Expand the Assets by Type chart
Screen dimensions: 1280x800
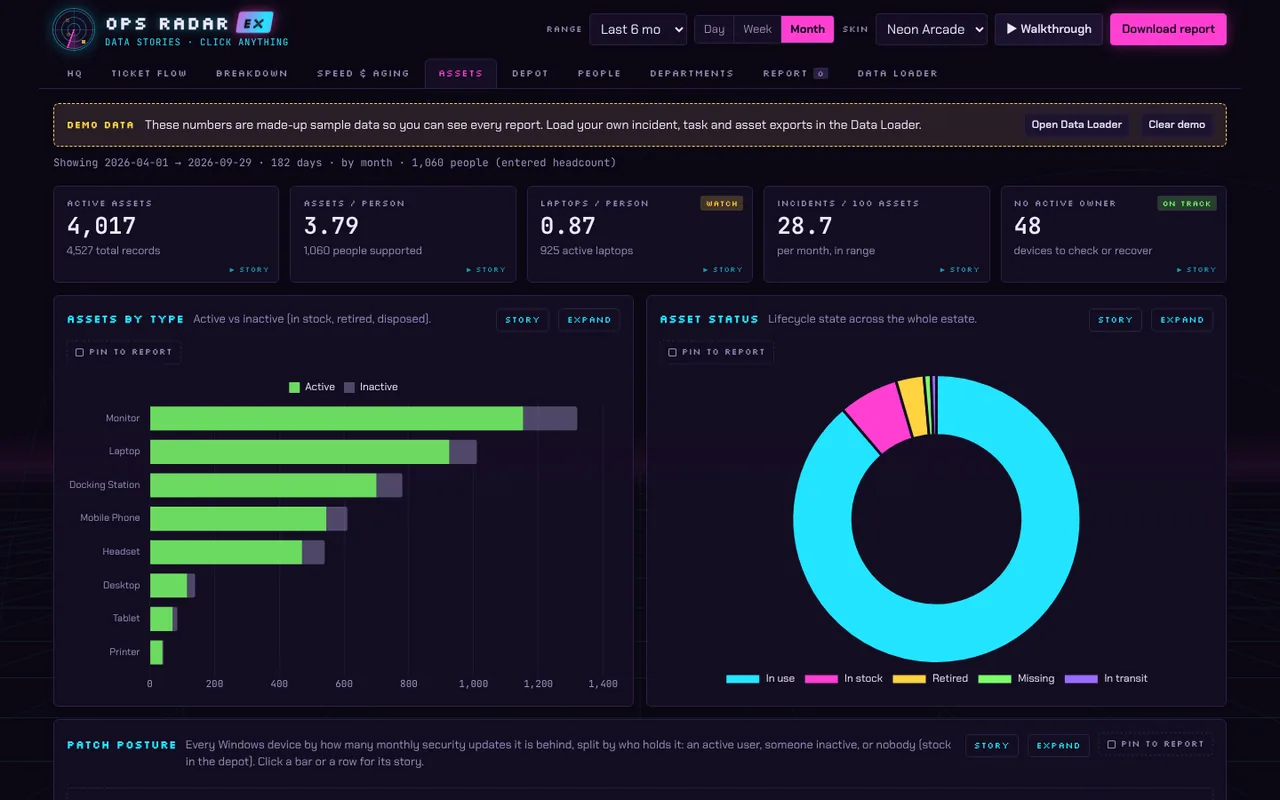point(589,320)
